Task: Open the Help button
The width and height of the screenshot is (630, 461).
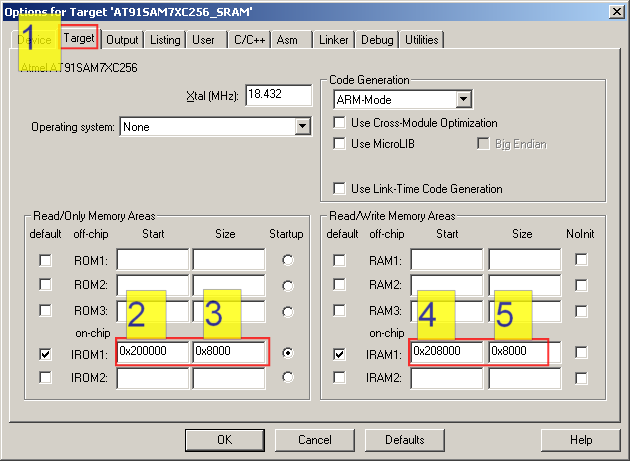Action: pos(581,440)
